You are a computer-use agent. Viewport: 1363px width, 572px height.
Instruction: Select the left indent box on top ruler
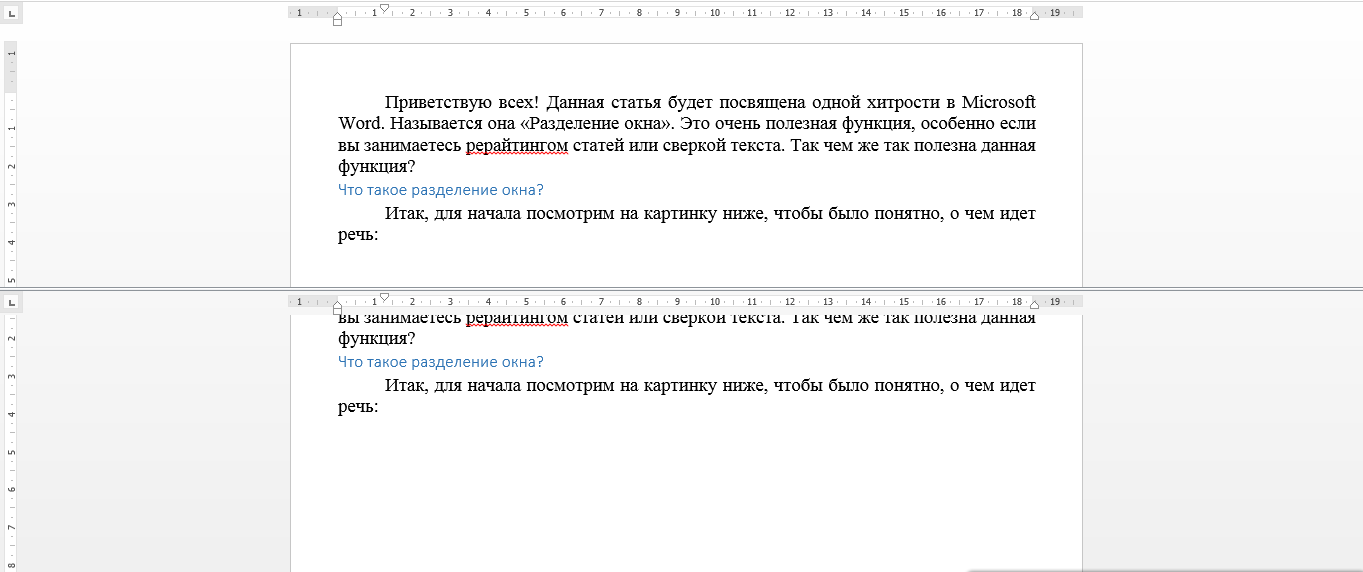click(337, 21)
